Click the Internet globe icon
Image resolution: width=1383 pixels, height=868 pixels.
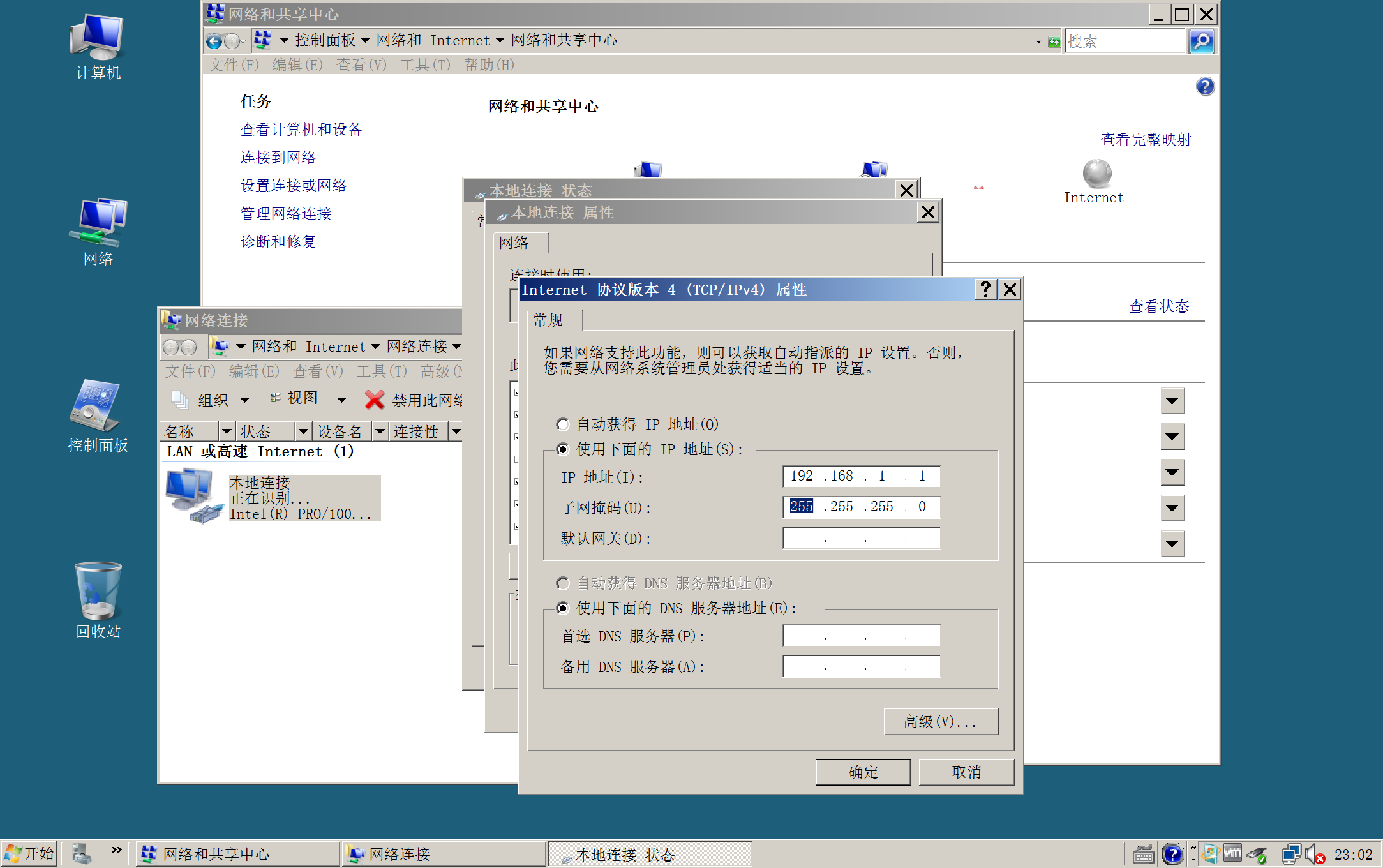pos(1096,174)
